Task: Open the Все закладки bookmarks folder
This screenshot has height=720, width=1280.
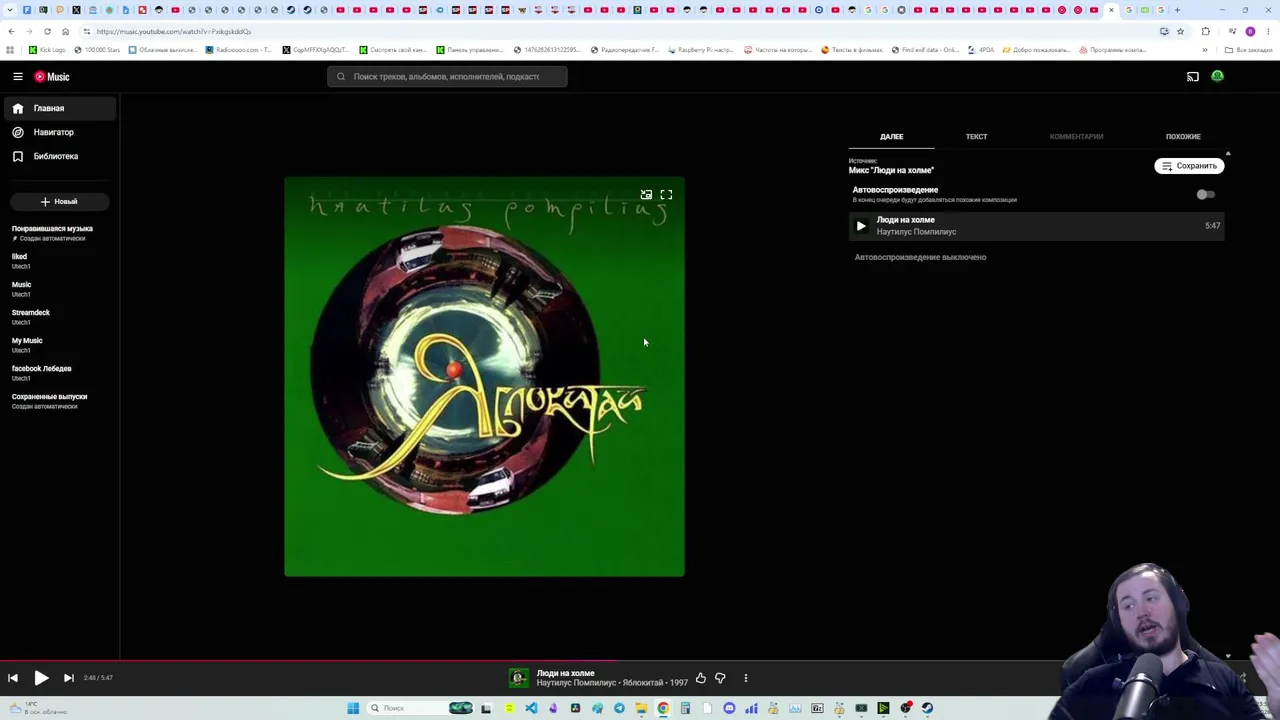Action: pos(1250,50)
